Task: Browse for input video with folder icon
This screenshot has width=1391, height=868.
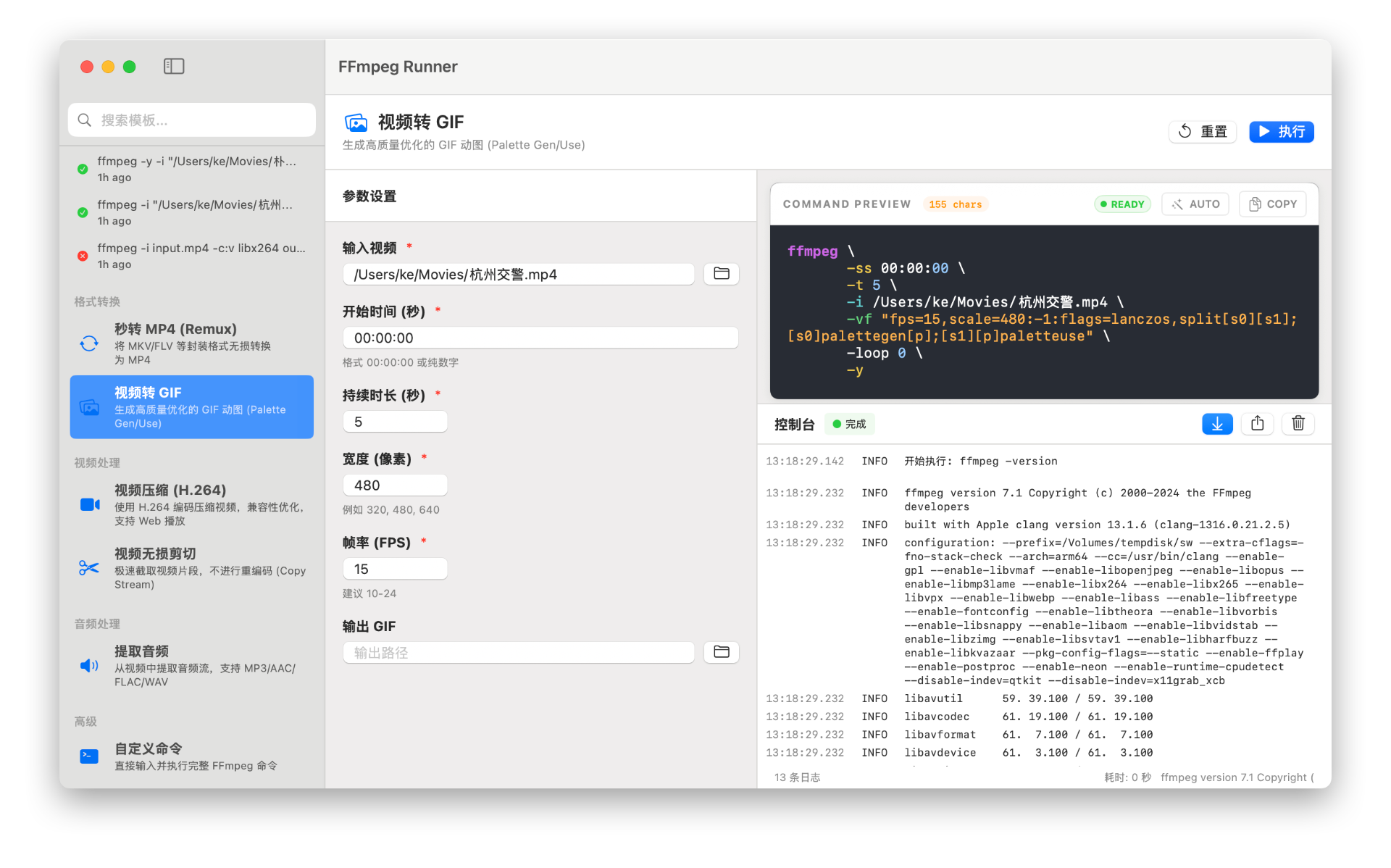Action: tap(721, 274)
